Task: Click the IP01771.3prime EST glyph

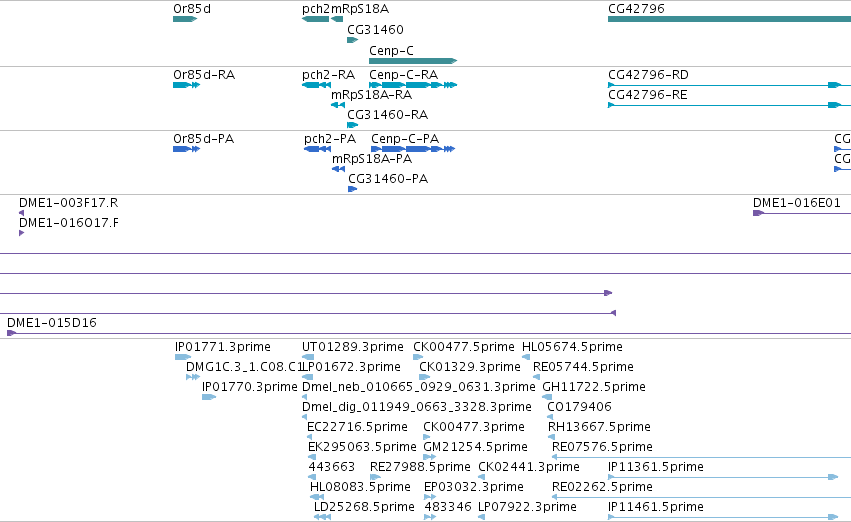Action: click(182, 357)
